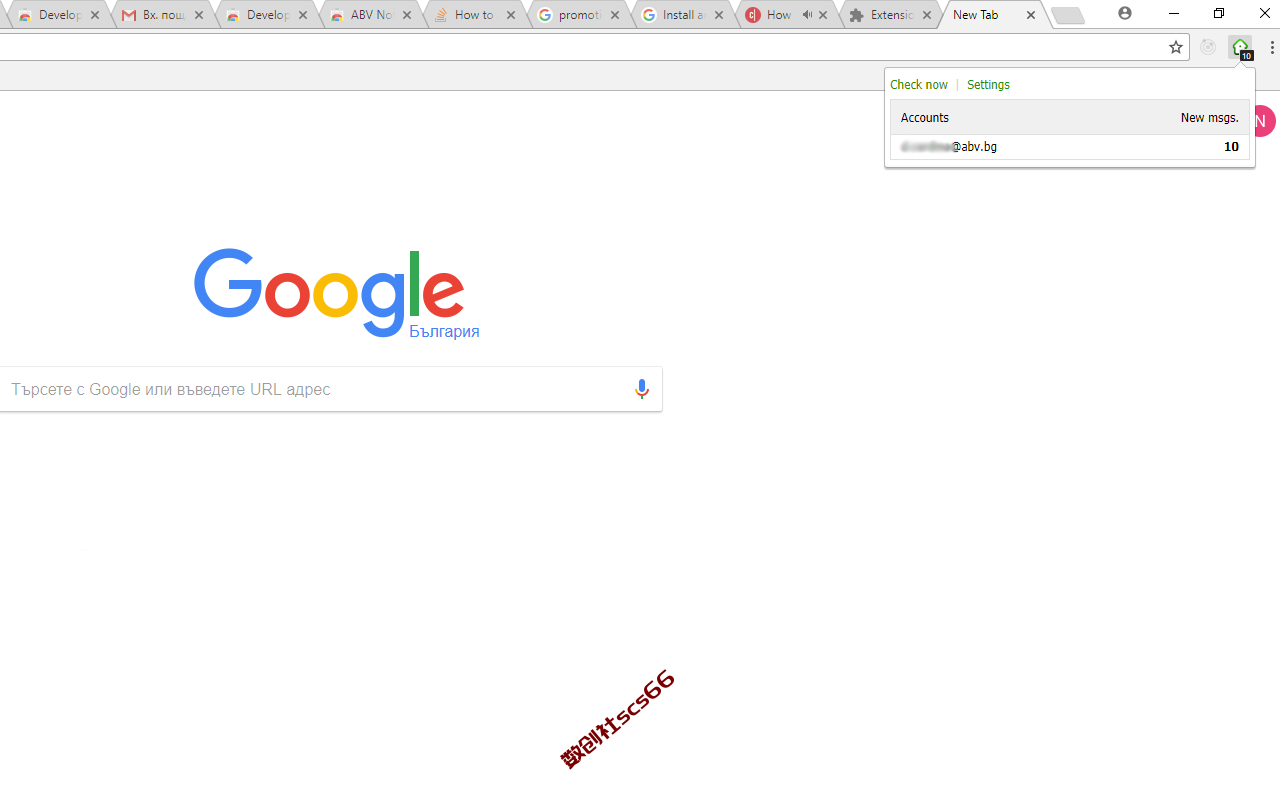Switch to the ABV No tab
Screen dimensions: 1280x800
370,15
